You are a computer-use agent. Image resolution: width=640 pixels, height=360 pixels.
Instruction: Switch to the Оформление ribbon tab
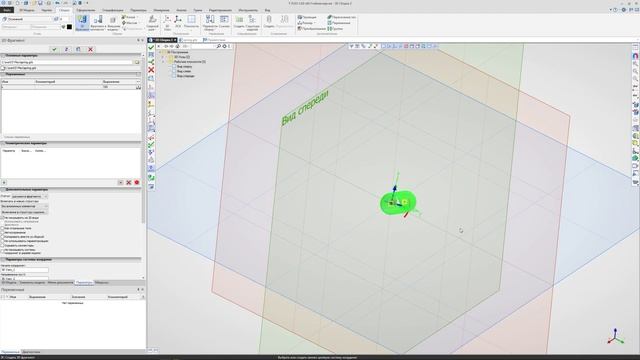[x=86, y=10]
